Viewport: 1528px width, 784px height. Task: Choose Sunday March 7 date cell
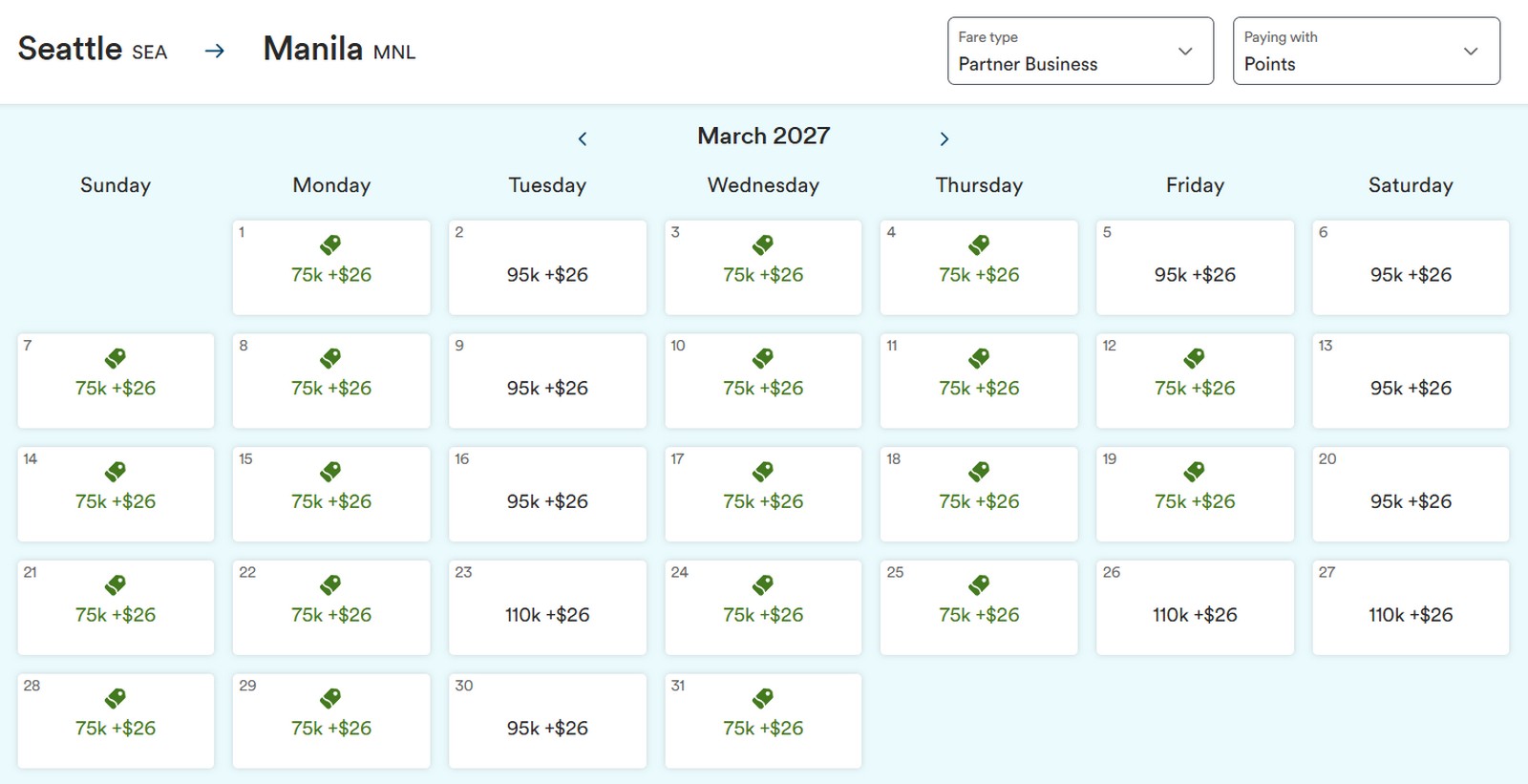pyautogui.click(x=116, y=381)
